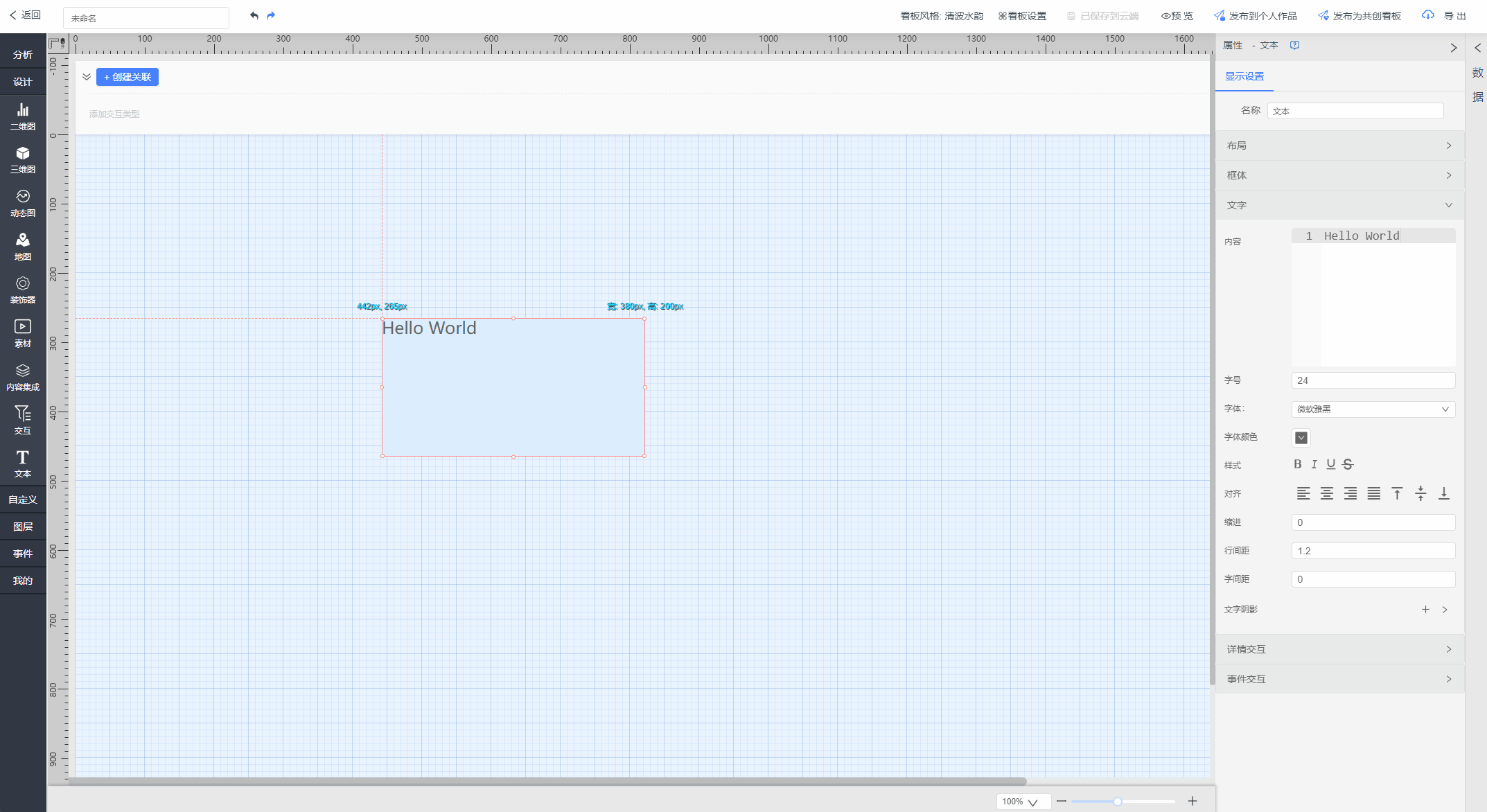
Task: Click the redo arrow icon
Action: pos(271,15)
